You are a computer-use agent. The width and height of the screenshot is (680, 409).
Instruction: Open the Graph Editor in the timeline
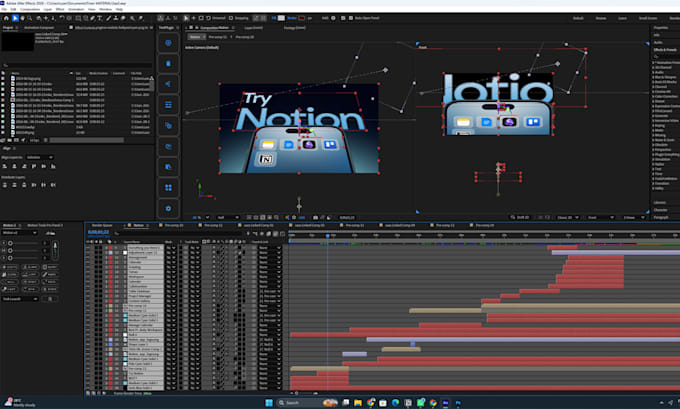point(282,234)
